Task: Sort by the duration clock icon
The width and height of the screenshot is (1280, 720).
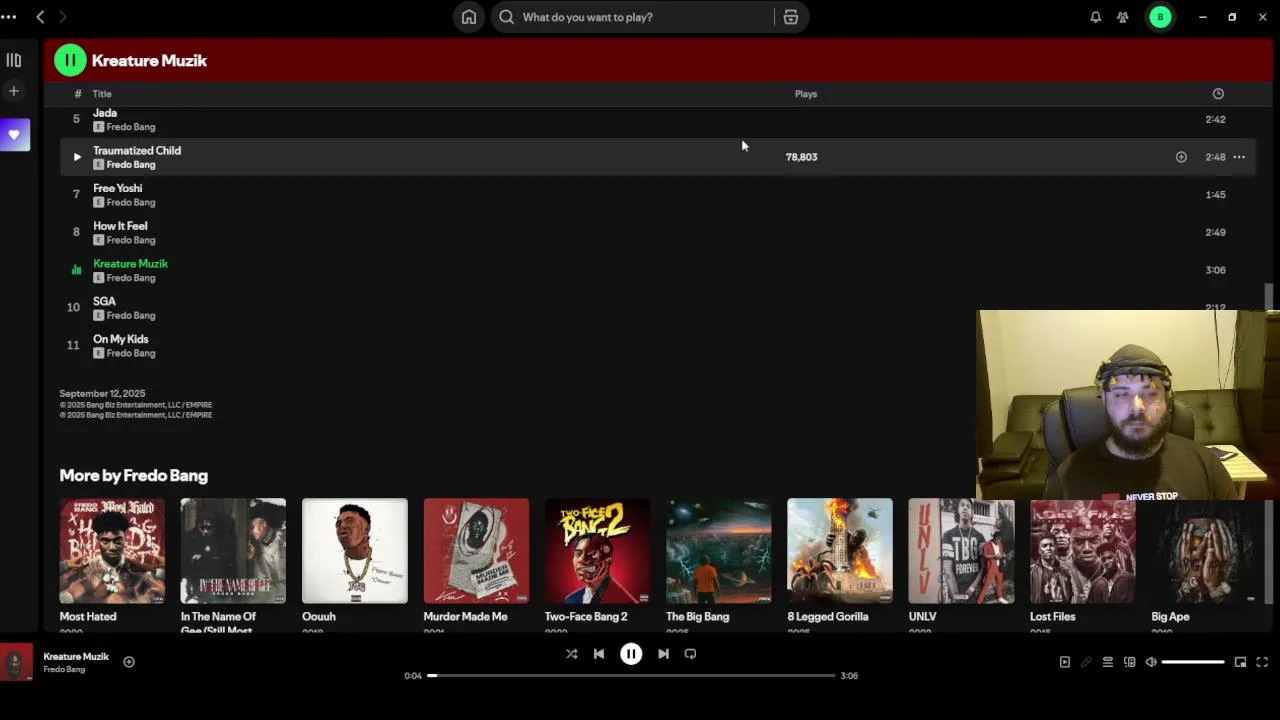Action: click(x=1218, y=94)
